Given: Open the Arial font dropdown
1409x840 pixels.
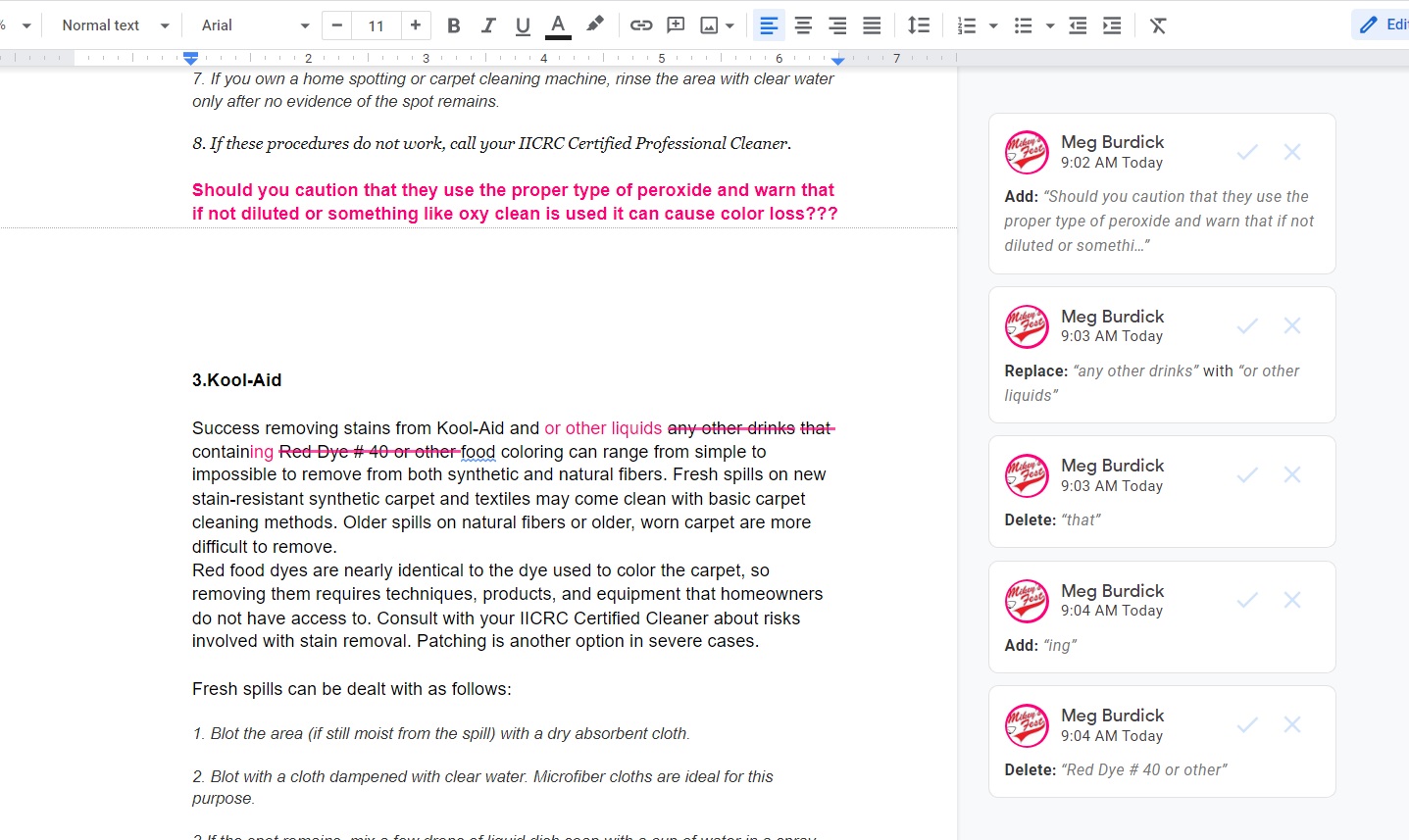Looking at the screenshot, I should pos(254,25).
